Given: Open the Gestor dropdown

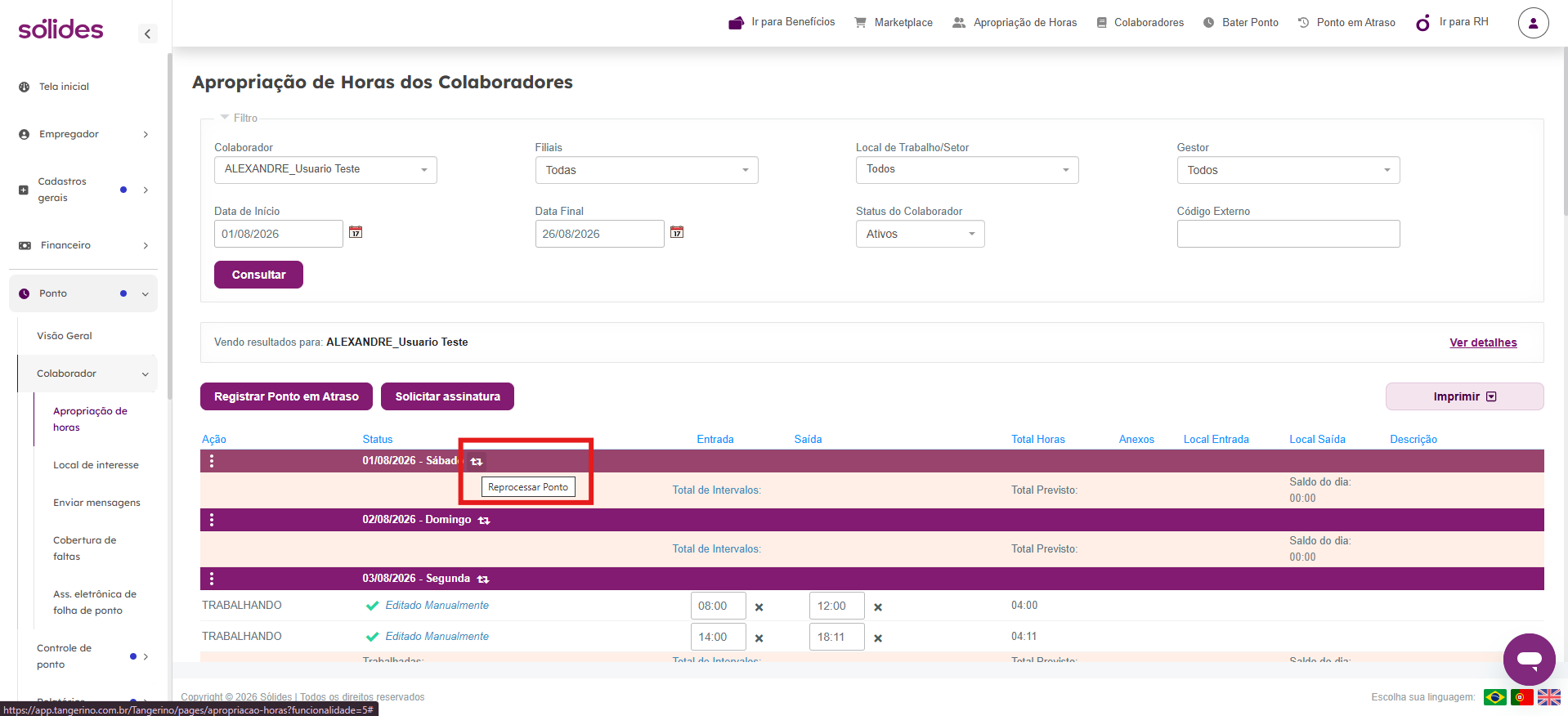Looking at the screenshot, I should click(x=1288, y=170).
